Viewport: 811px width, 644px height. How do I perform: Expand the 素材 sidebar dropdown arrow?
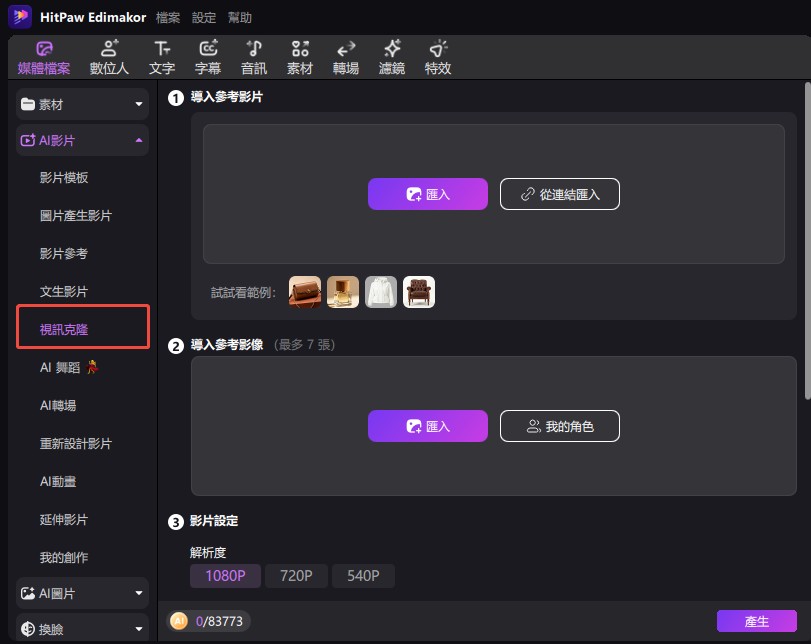[139, 104]
